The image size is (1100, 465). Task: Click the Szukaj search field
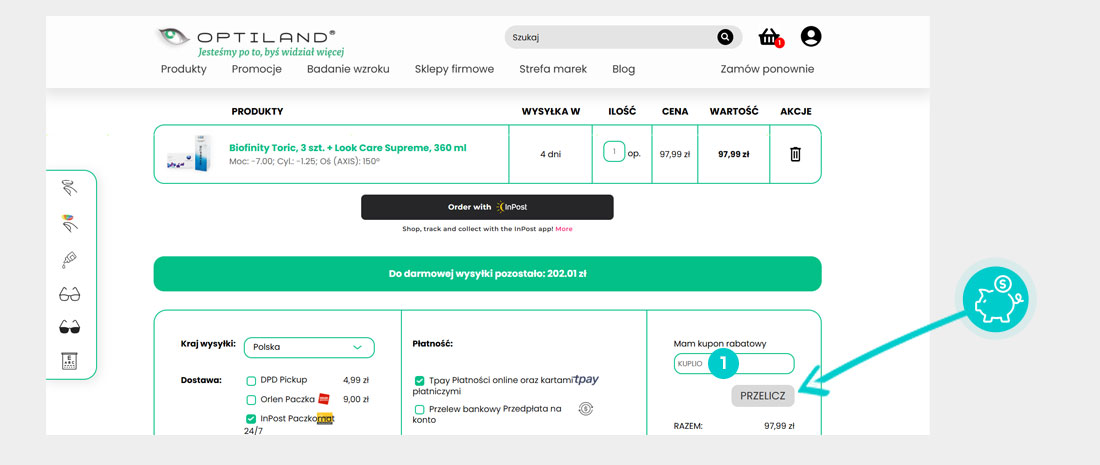click(610, 38)
